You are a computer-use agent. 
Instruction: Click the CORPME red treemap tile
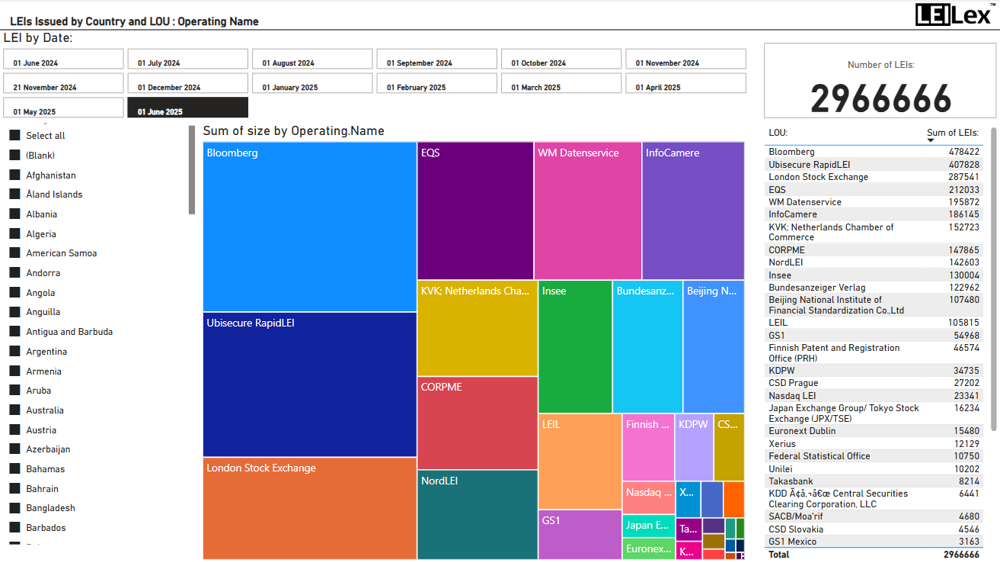pyautogui.click(x=477, y=423)
